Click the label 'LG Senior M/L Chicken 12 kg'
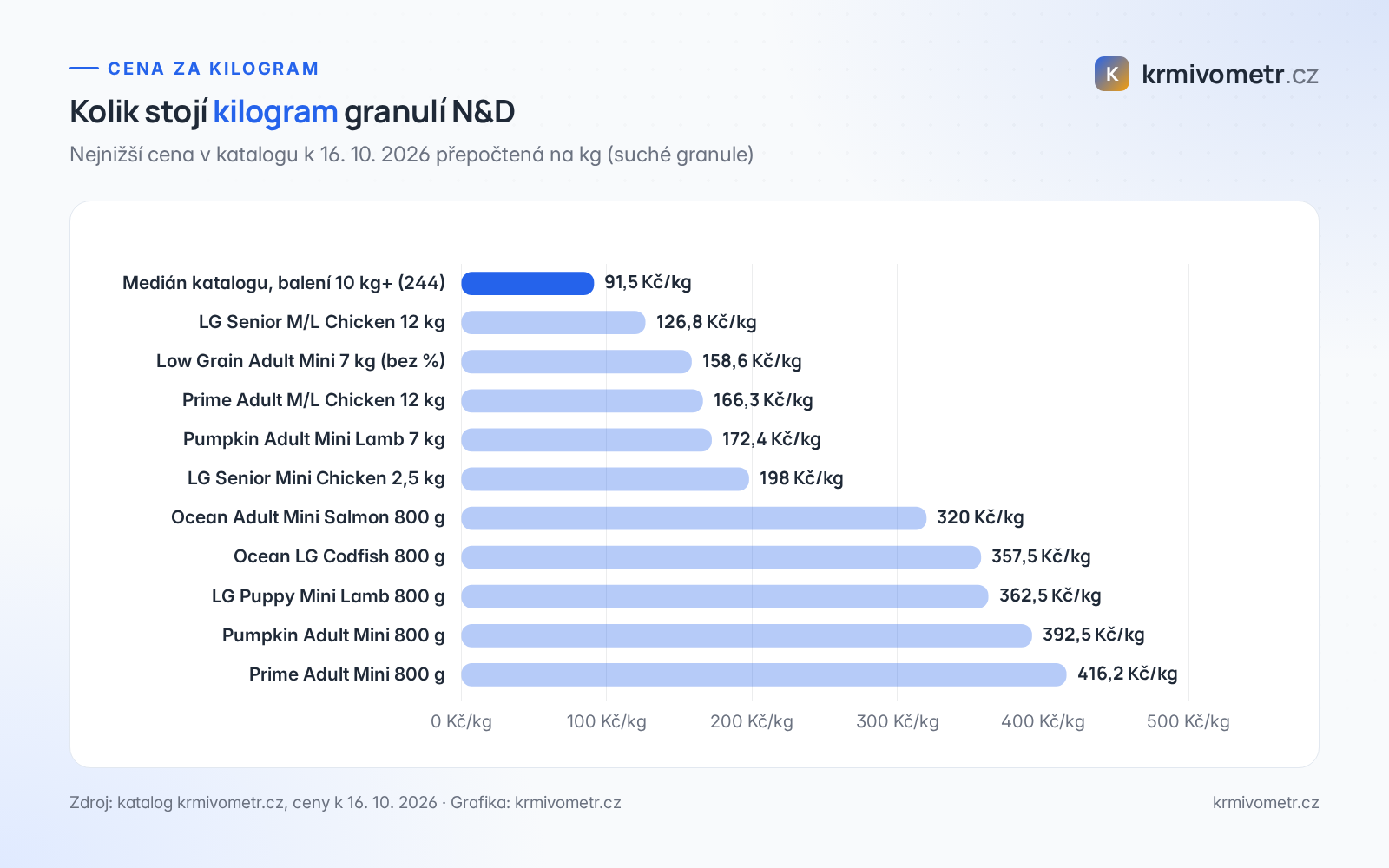 322,322
